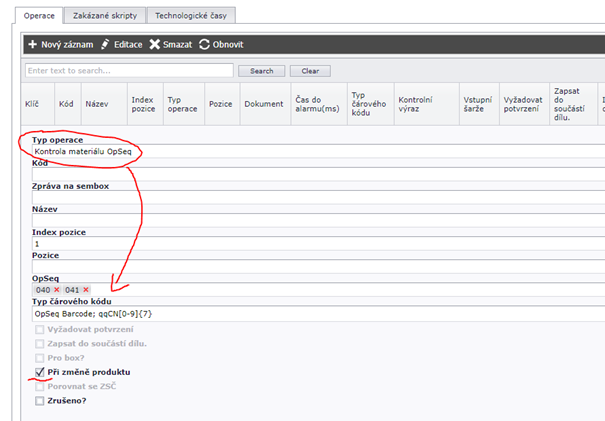Sort by the Klíč column header

point(32,103)
